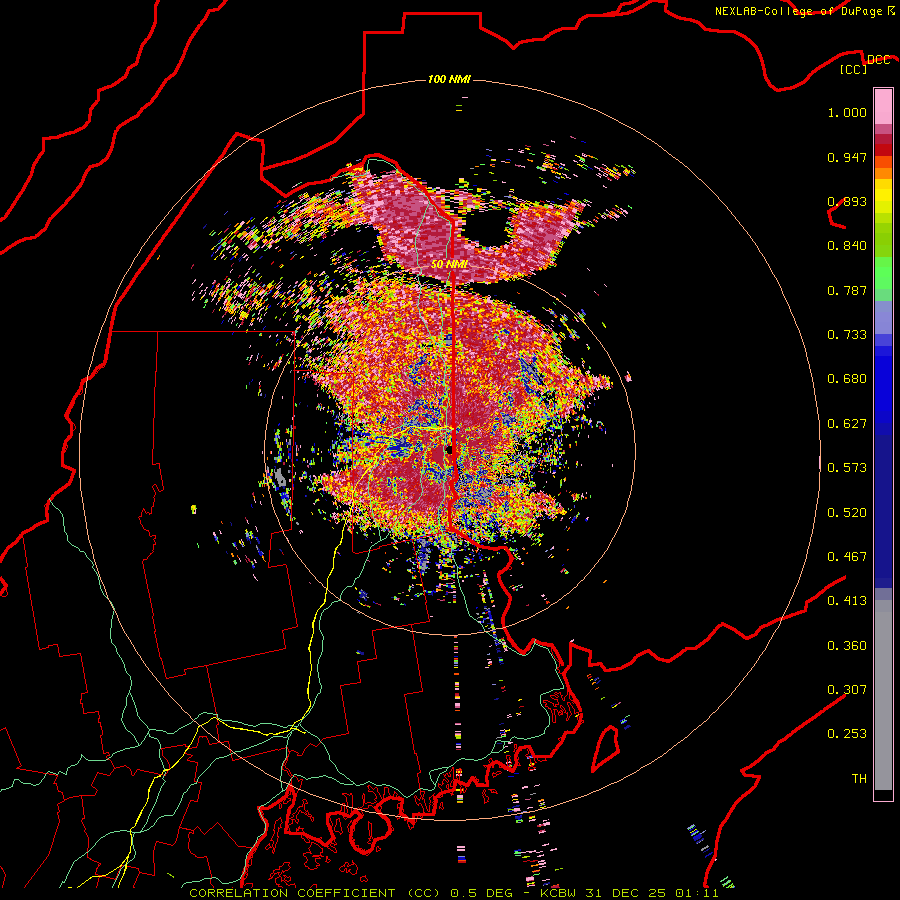Screen dimensions: 900x900
Task: Click the 0.307 color scale value
Action: 847,690
